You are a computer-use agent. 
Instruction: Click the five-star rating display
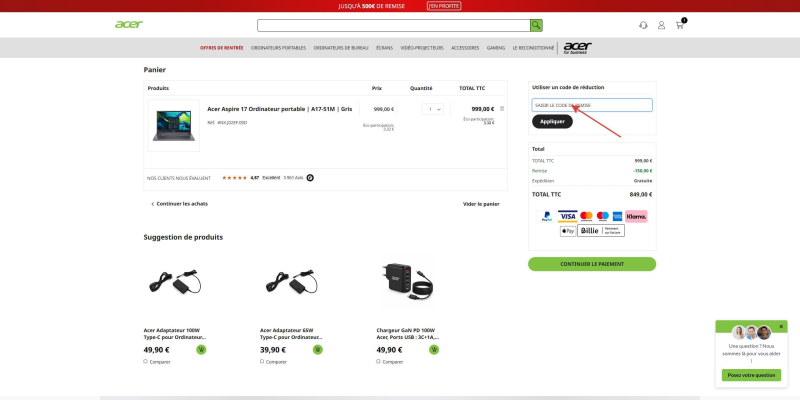[234, 178]
